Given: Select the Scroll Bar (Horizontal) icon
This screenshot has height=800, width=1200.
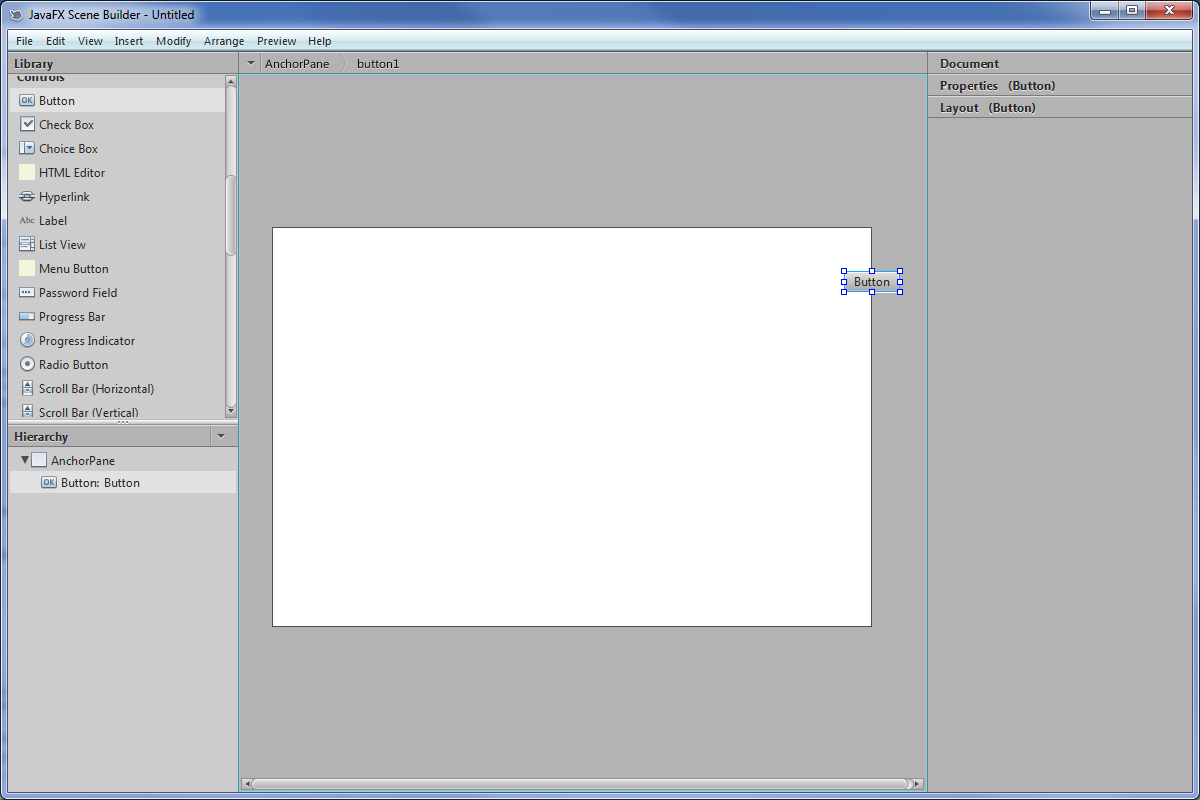Looking at the screenshot, I should click(27, 388).
